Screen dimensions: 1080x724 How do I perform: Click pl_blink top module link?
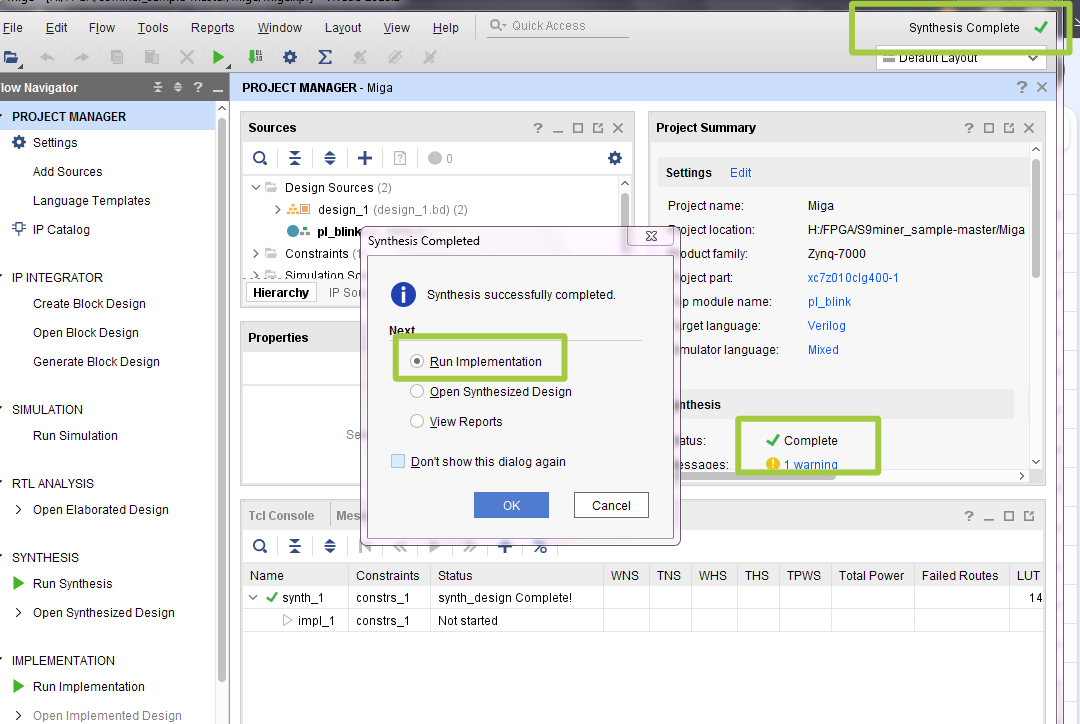pyautogui.click(x=829, y=302)
